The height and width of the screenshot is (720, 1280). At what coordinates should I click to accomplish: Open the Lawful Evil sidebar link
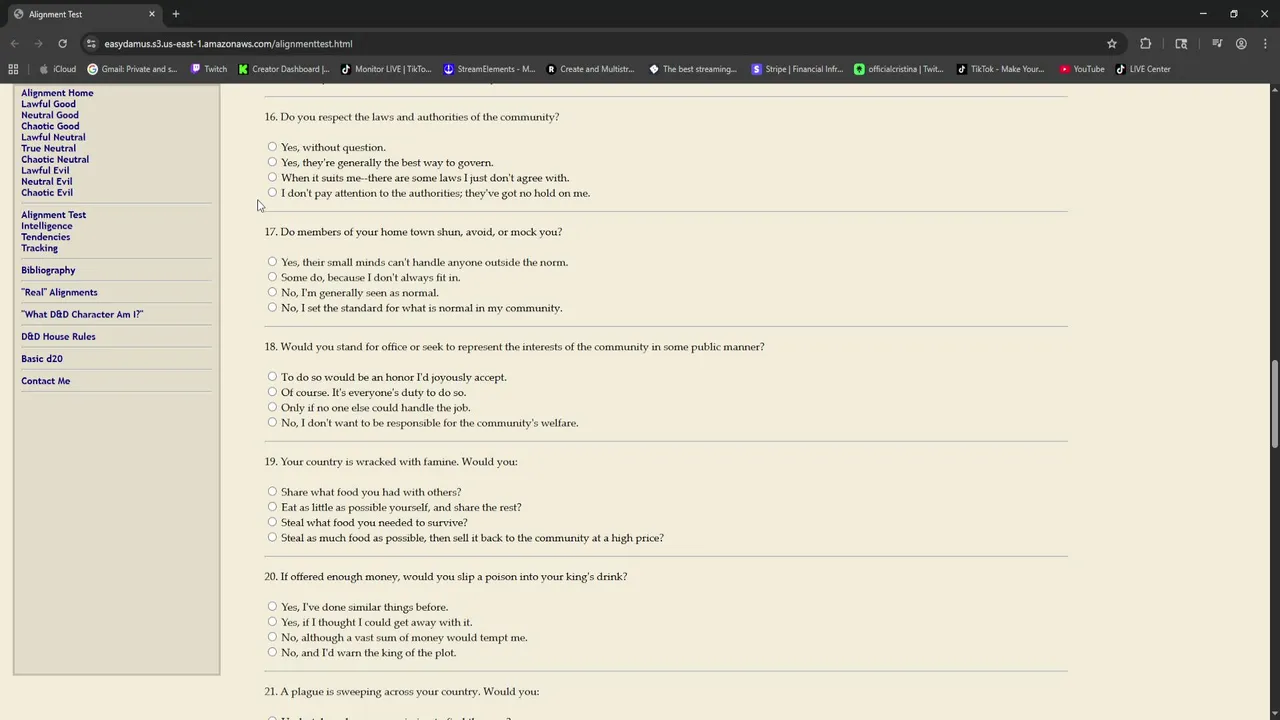pos(45,170)
